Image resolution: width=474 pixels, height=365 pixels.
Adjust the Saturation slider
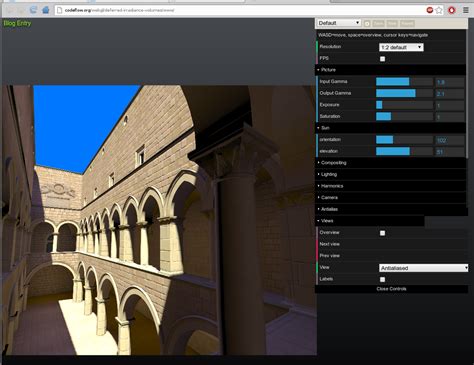405,116
